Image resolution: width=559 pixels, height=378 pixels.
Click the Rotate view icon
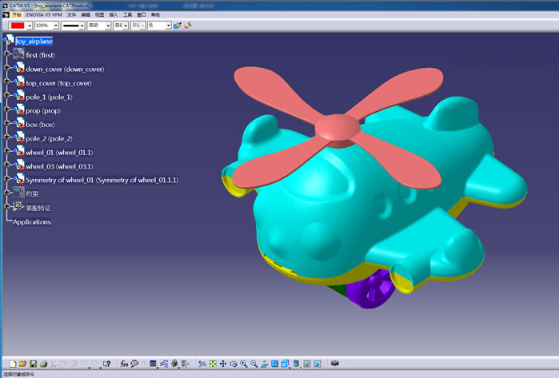click(x=234, y=364)
